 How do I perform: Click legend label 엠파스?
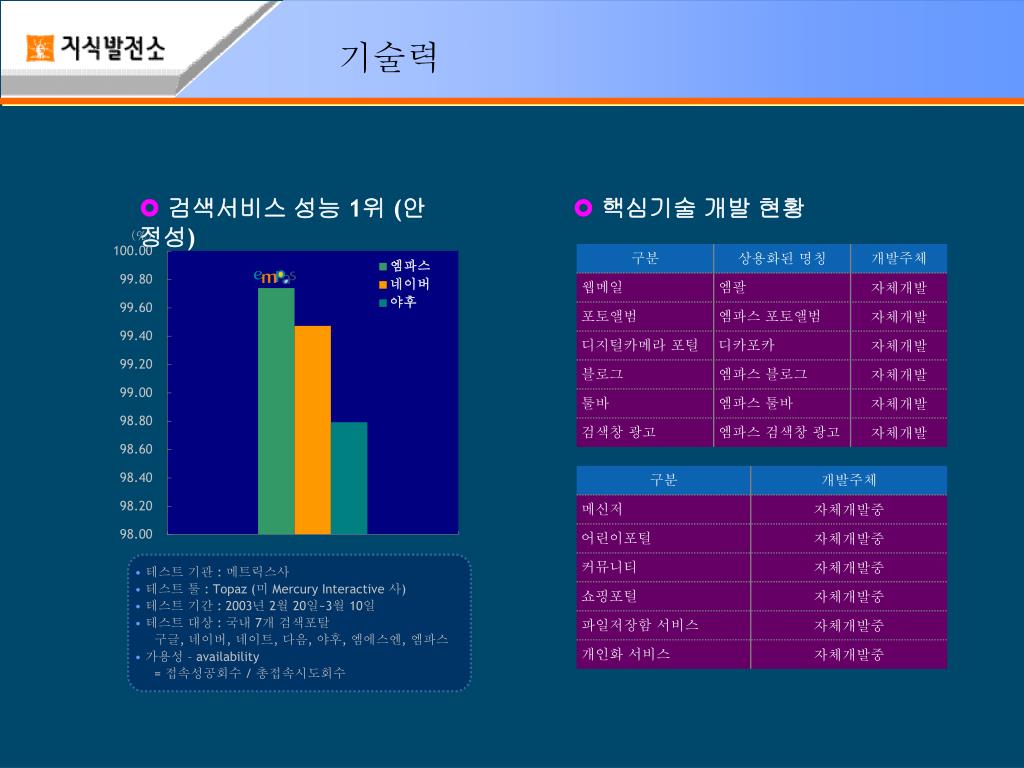[x=410, y=266]
